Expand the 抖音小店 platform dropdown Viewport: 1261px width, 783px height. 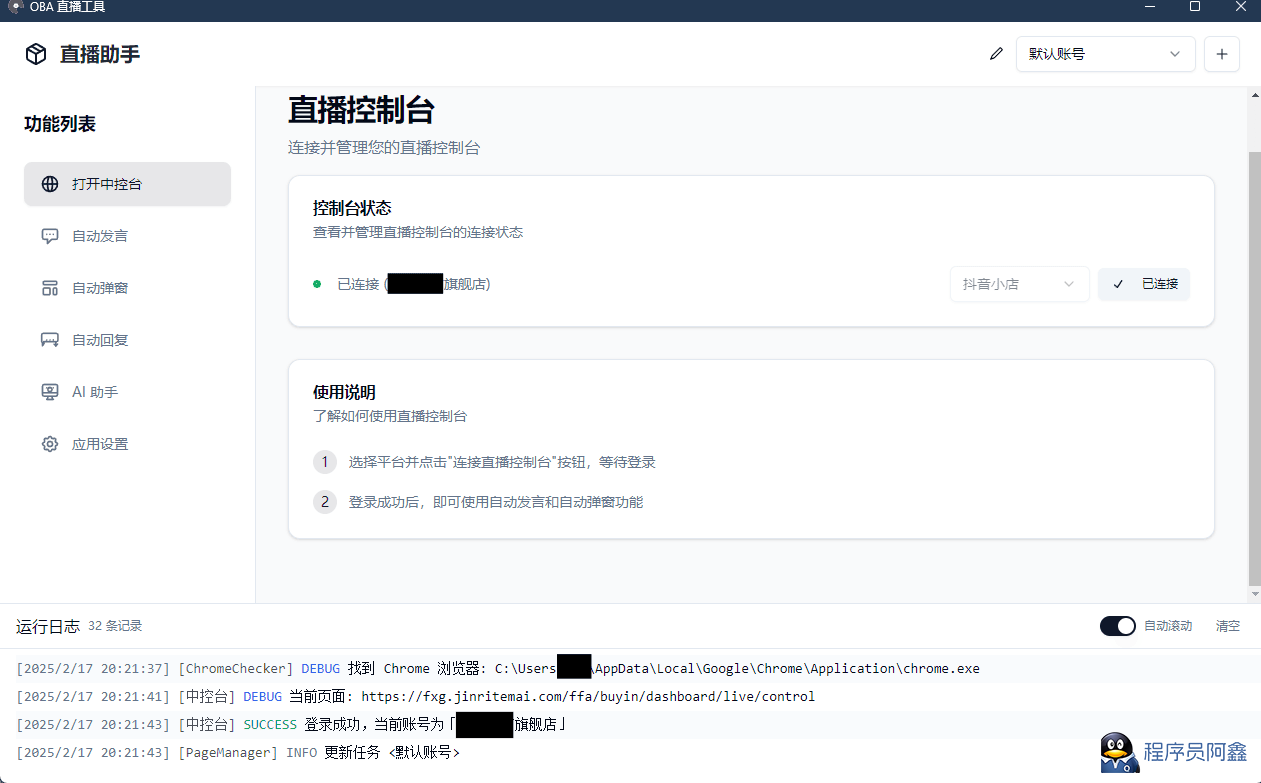1019,284
